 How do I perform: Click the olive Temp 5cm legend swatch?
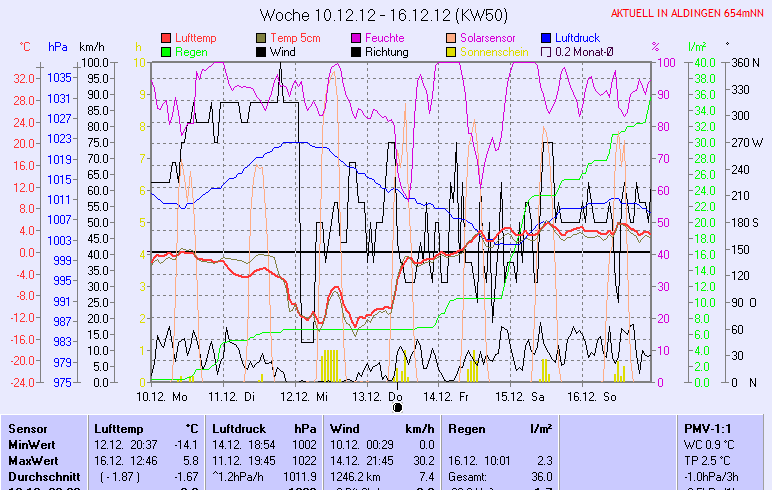pos(263,38)
